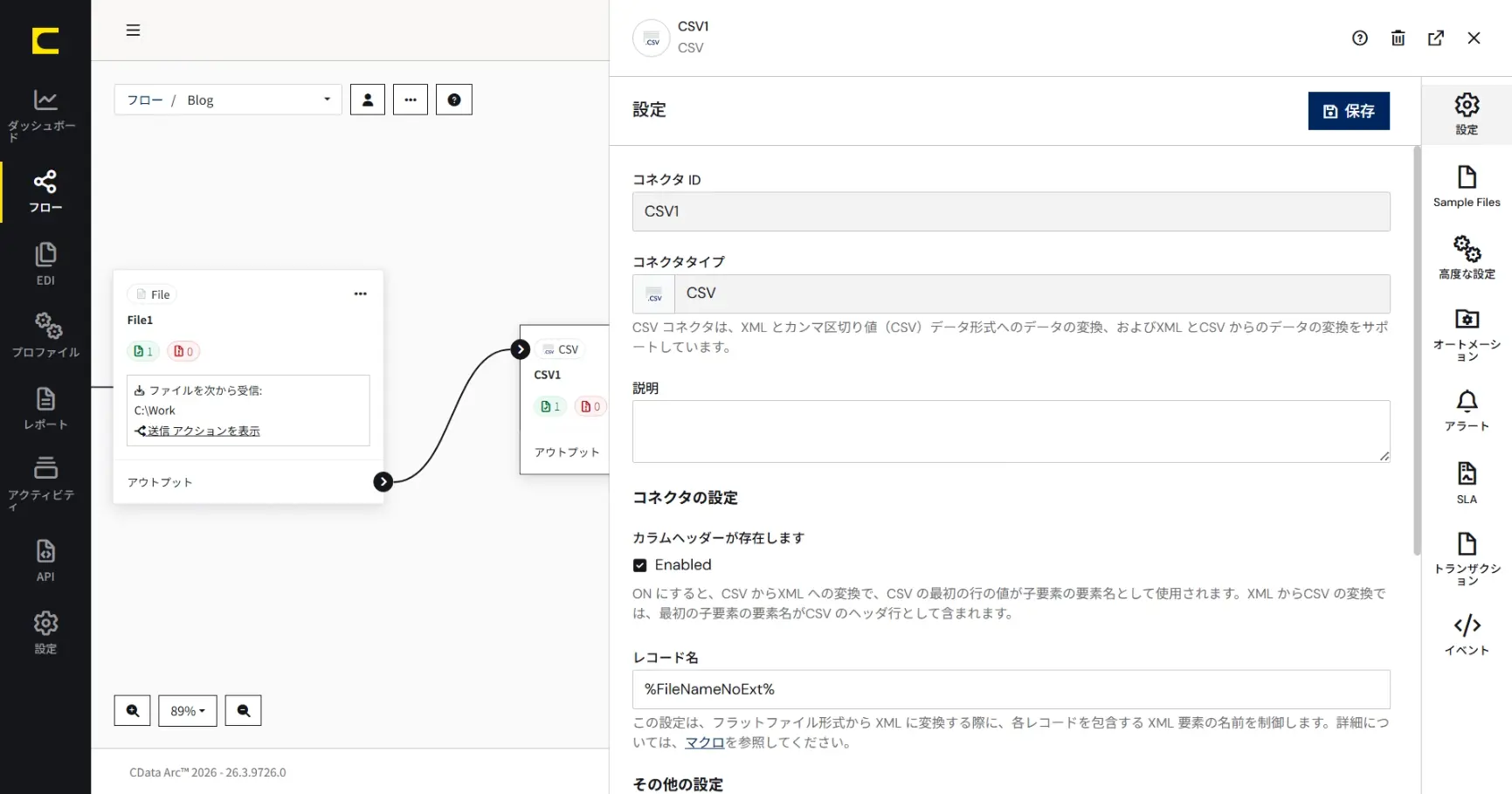Open help for the CSV1 connector
Viewport: 1512px width, 794px height.
pyautogui.click(x=1360, y=38)
